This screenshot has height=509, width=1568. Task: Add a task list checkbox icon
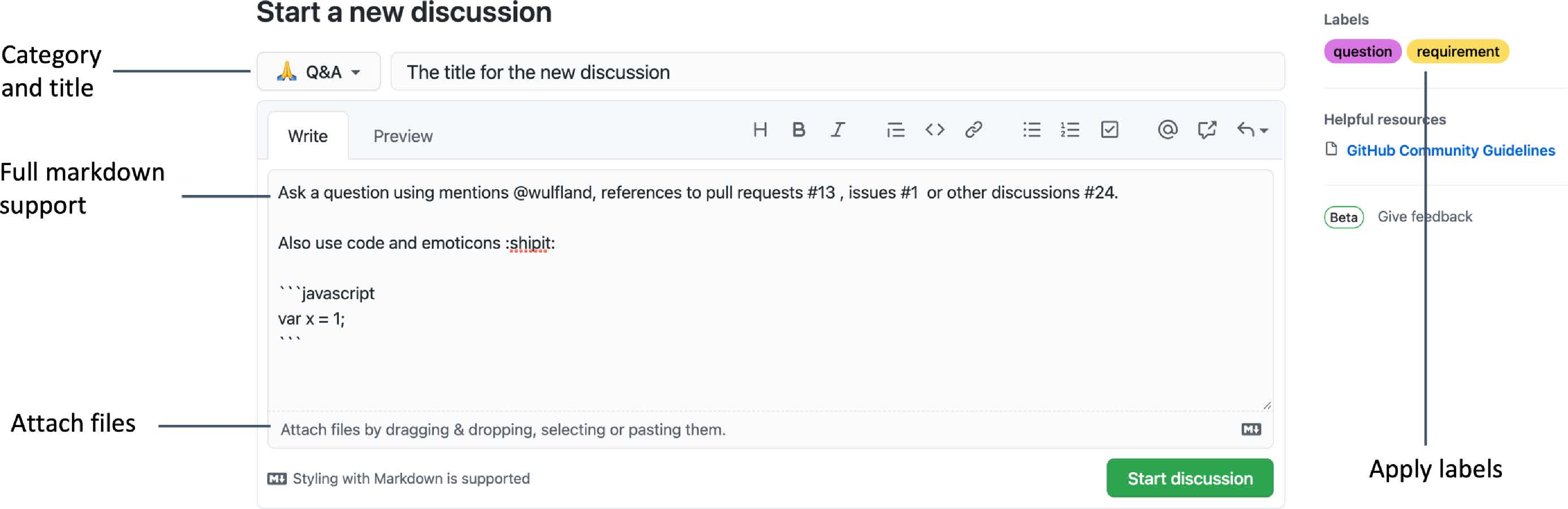point(1109,130)
